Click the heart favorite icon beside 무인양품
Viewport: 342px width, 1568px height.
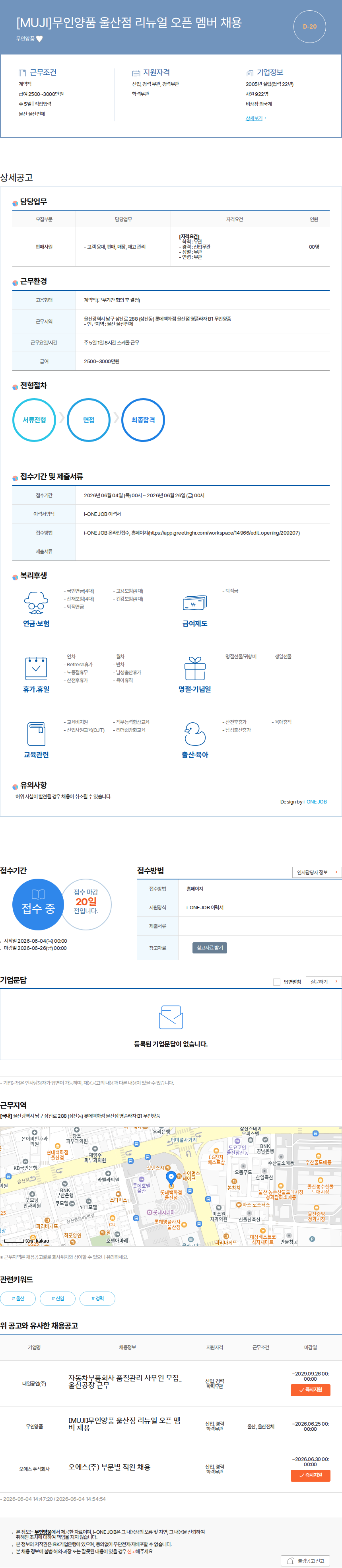pyautogui.click(x=39, y=39)
